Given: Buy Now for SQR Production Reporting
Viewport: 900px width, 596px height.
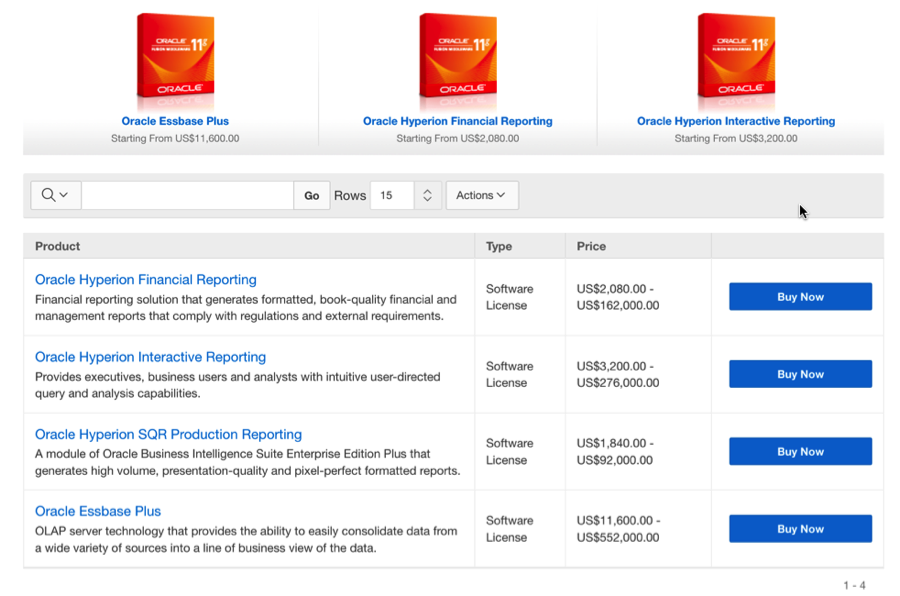Looking at the screenshot, I should click(x=800, y=451).
